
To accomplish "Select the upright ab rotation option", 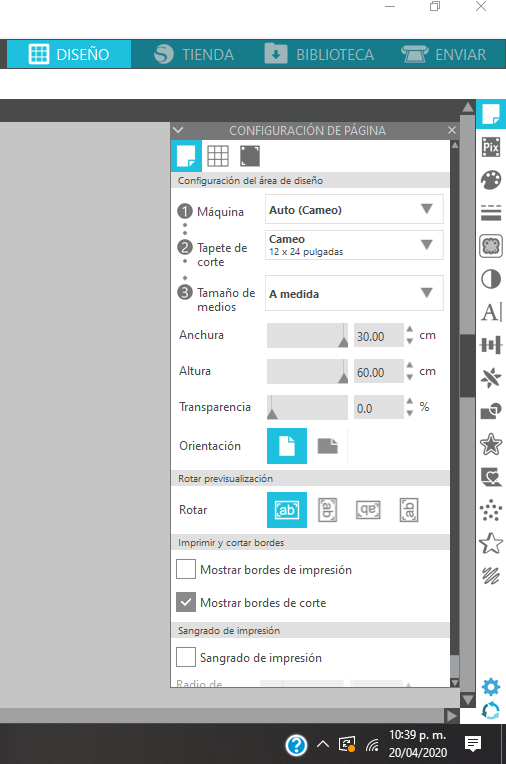I will coord(287,510).
